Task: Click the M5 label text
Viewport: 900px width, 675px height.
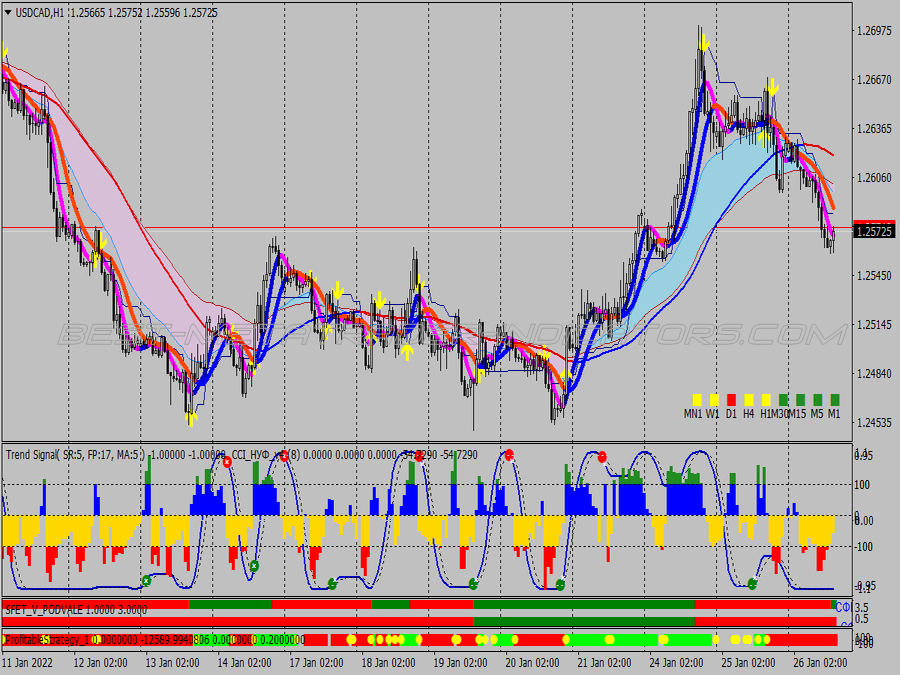Action: click(817, 414)
